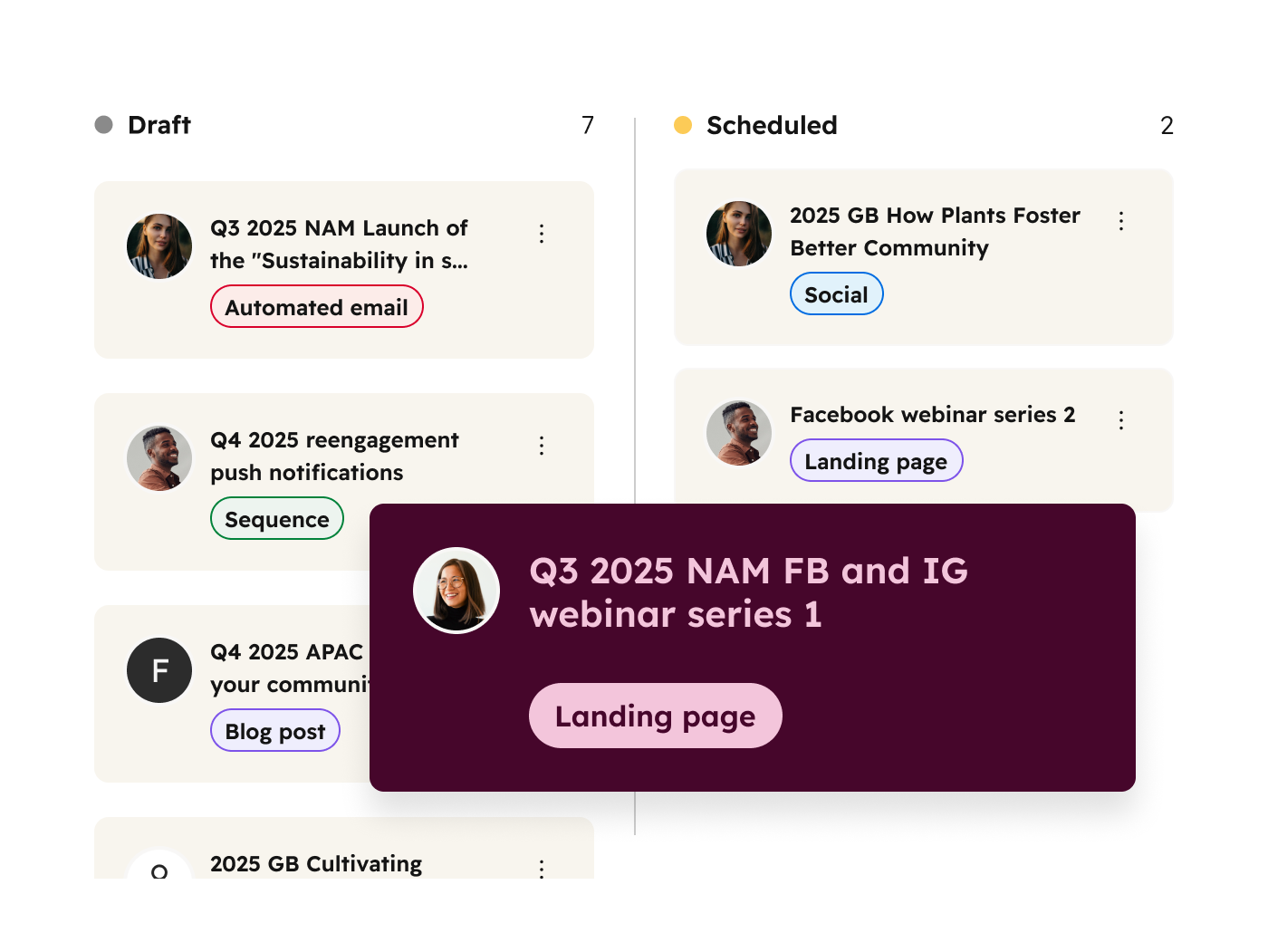Select the Blog post tag
This screenshot has width=1268, height=952.
point(275,731)
